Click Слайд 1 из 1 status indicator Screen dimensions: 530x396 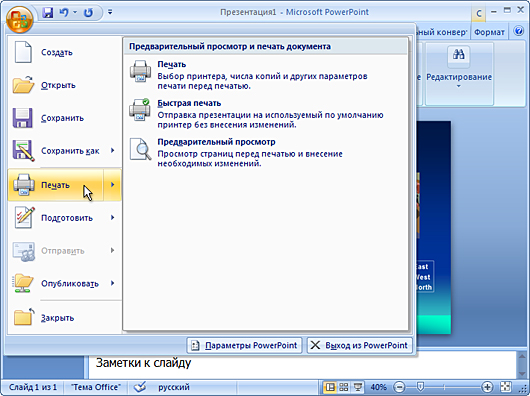(33, 387)
